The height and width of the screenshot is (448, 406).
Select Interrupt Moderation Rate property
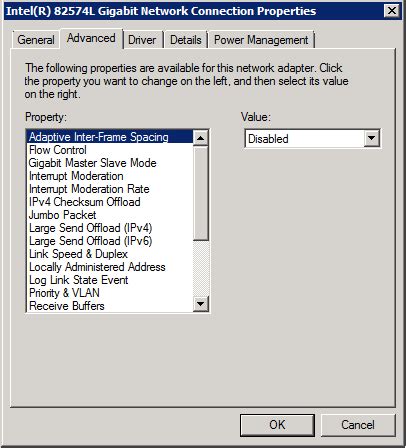109,189
